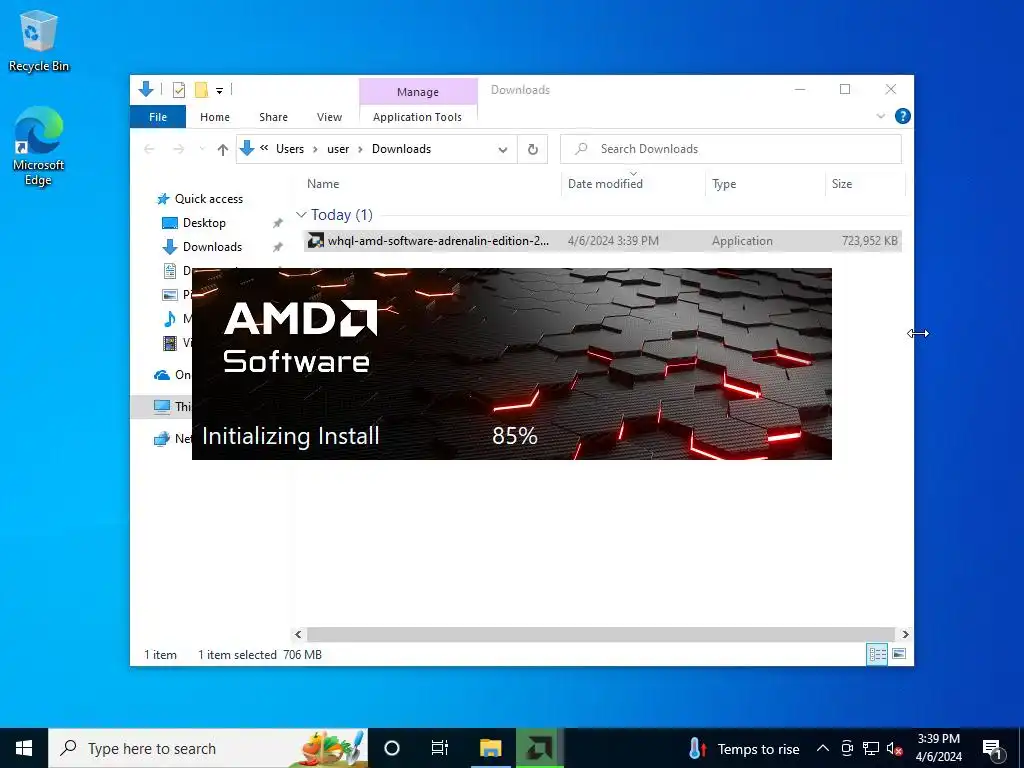
Task: Click File Explorer taskbar icon
Action: [490, 748]
